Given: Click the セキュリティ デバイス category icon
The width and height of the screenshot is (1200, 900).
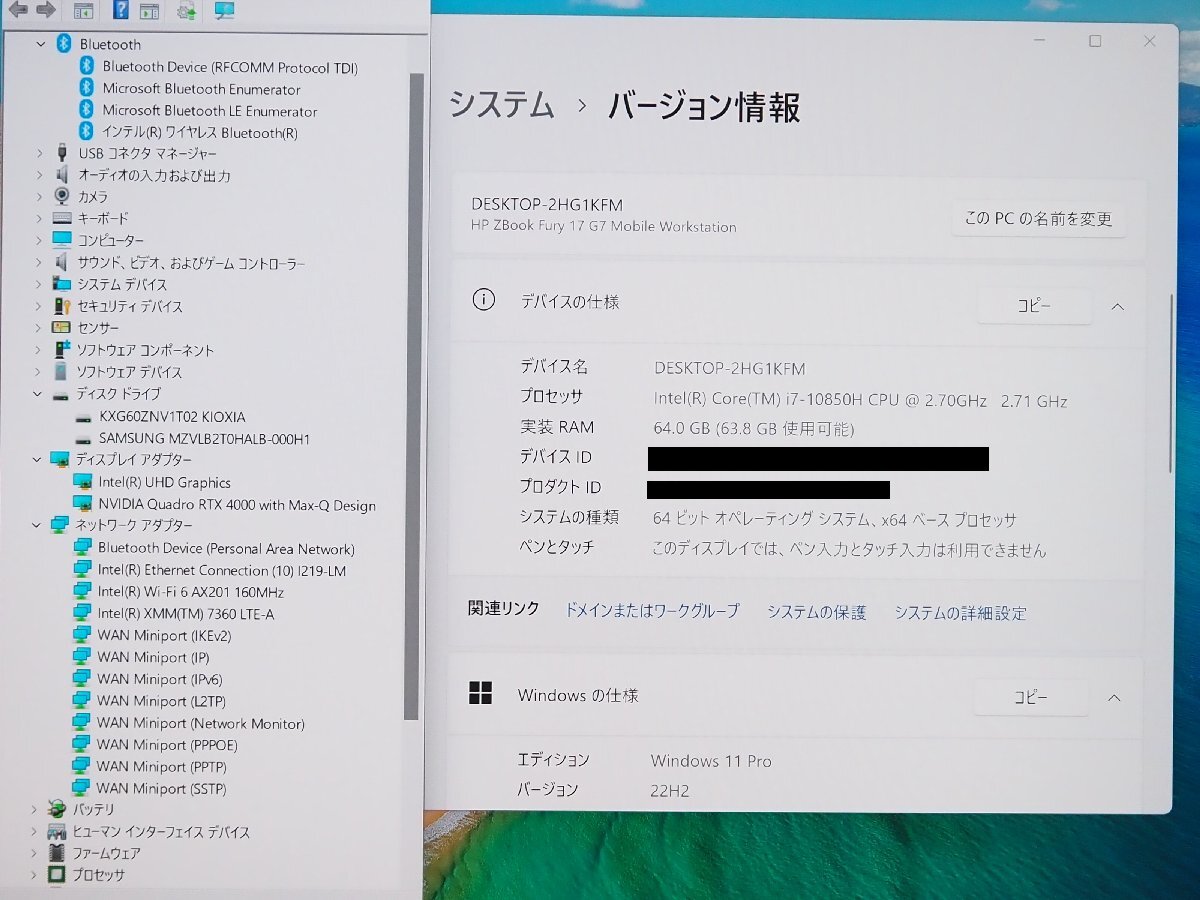Looking at the screenshot, I should click(x=62, y=306).
